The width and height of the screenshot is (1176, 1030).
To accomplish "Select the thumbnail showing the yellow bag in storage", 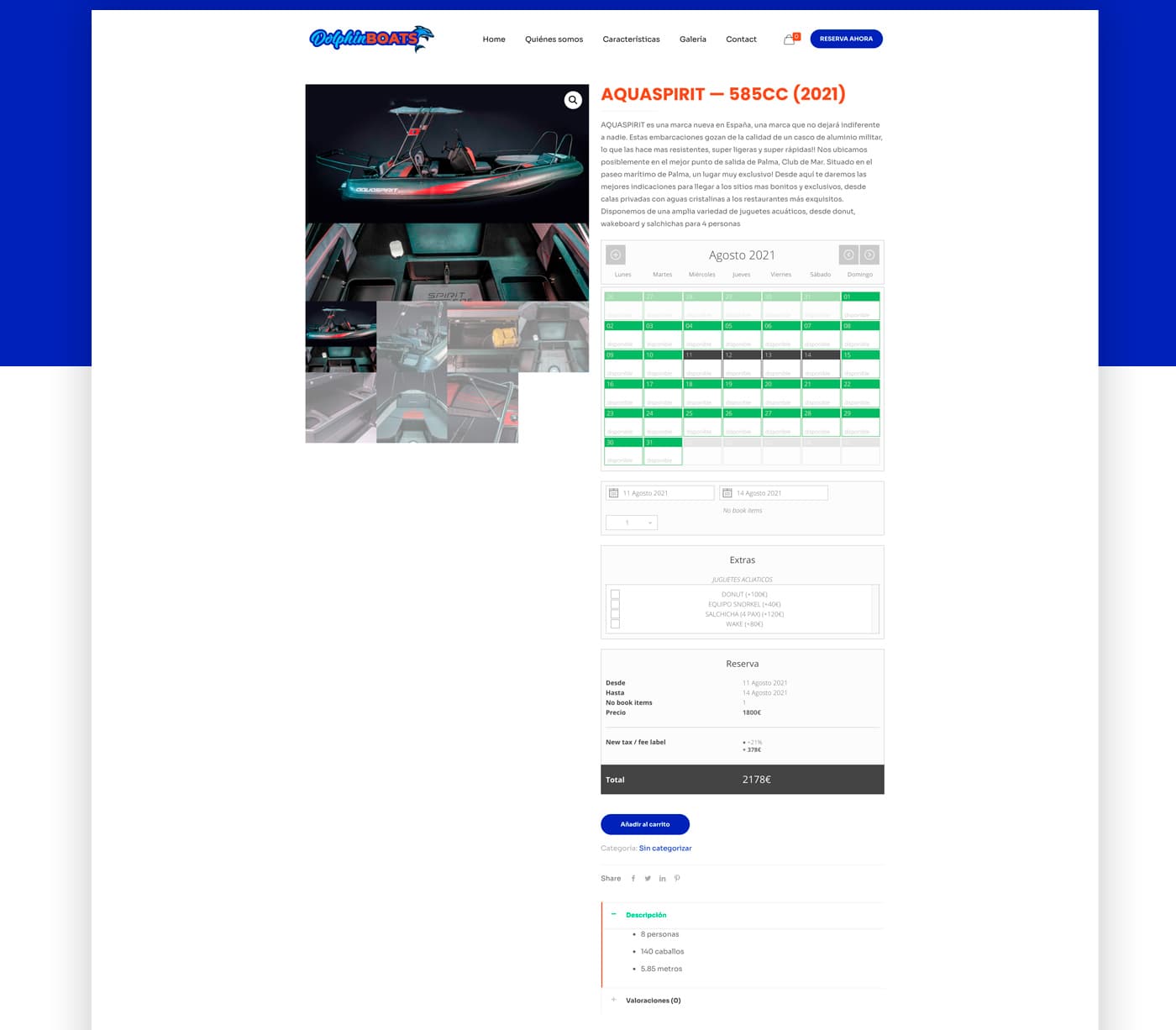I will (482, 336).
